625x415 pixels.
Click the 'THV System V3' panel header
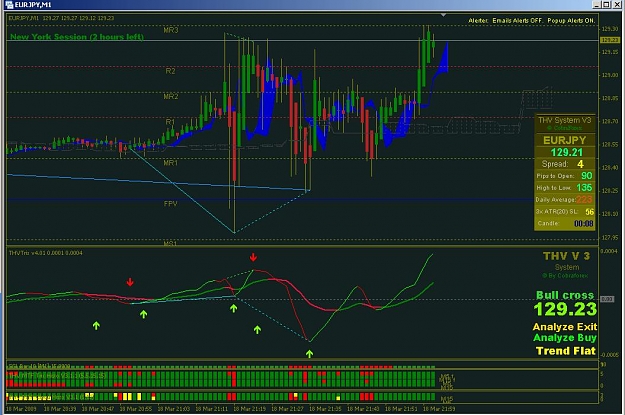pos(564,120)
